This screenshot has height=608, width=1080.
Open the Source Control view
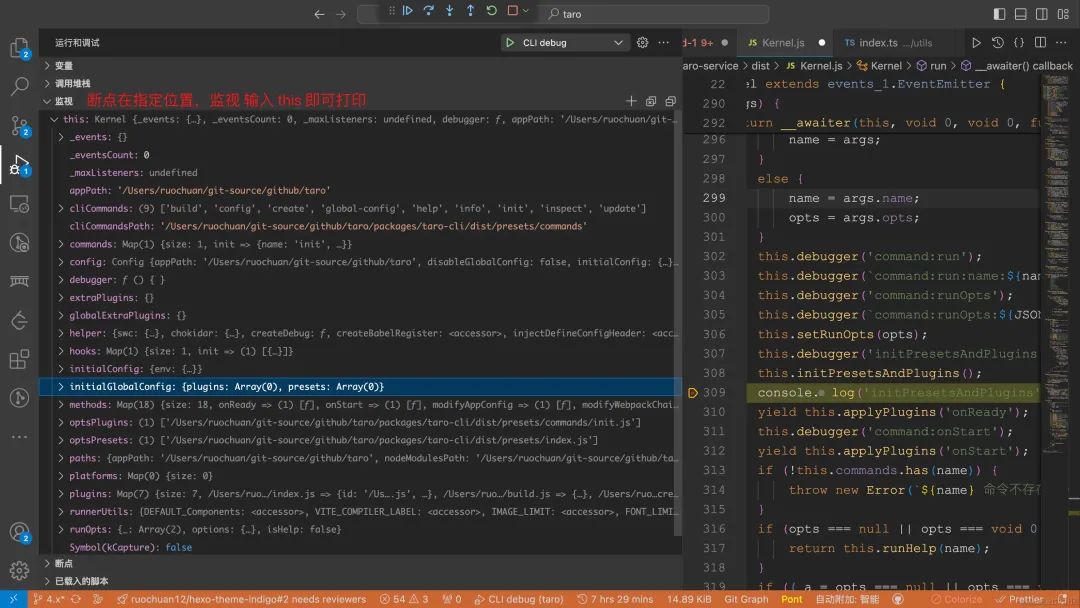(x=19, y=125)
